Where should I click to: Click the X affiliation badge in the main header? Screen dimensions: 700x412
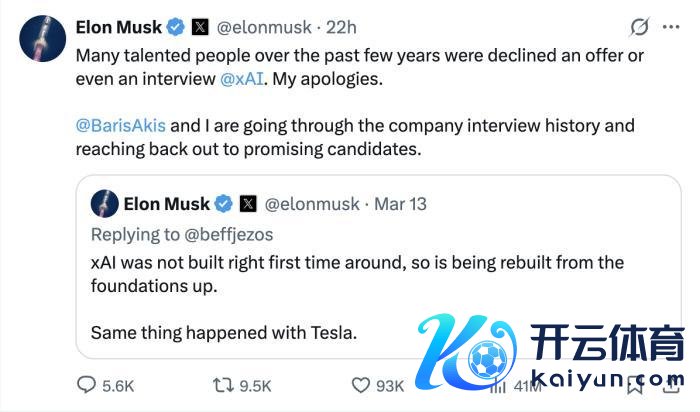[x=200, y=26]
